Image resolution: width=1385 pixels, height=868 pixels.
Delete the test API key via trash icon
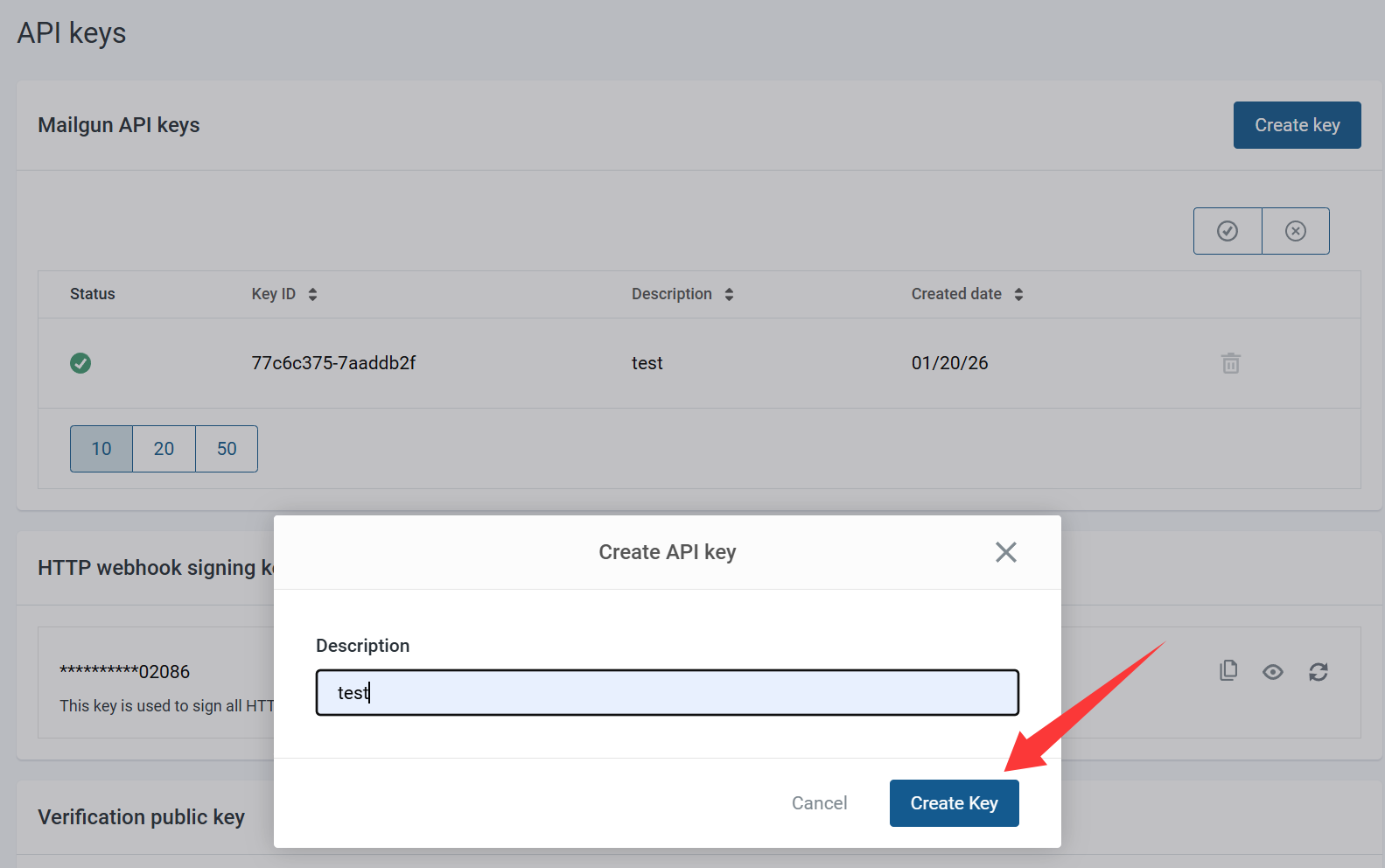click(x=1230, y=363)
